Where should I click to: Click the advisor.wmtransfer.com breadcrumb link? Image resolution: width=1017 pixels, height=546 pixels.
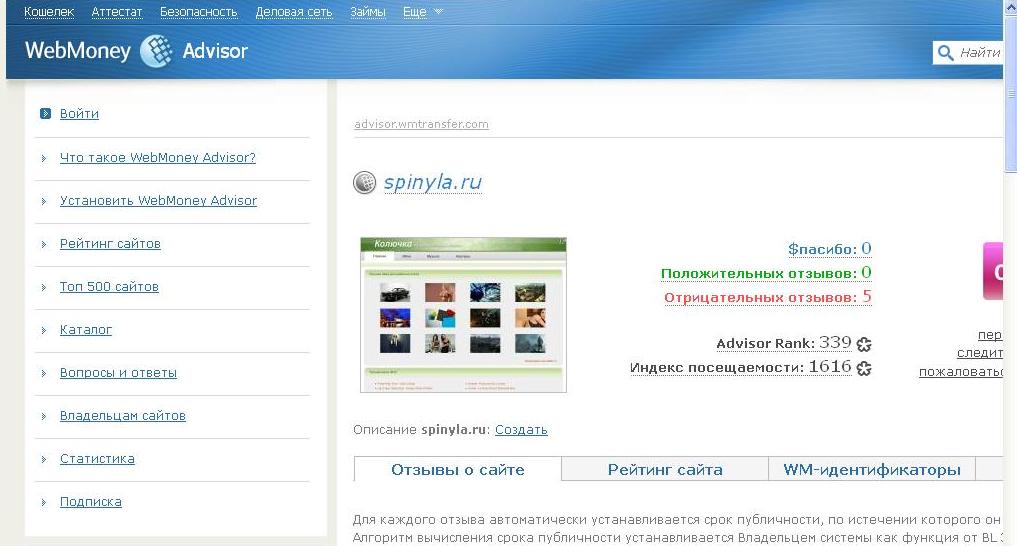[x=422, y=124]
